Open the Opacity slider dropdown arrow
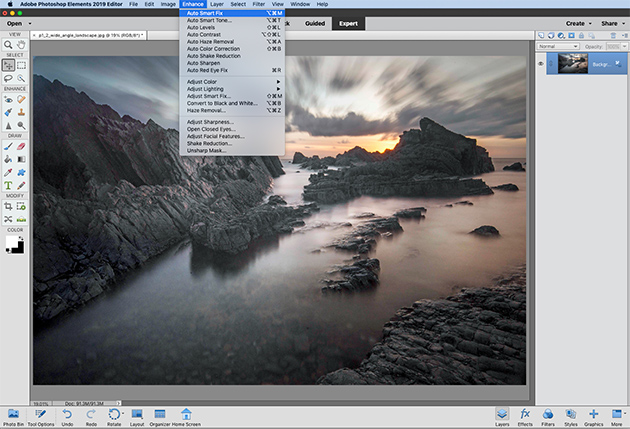The height and width of the screenshot is (429, 630). point(624,47)
